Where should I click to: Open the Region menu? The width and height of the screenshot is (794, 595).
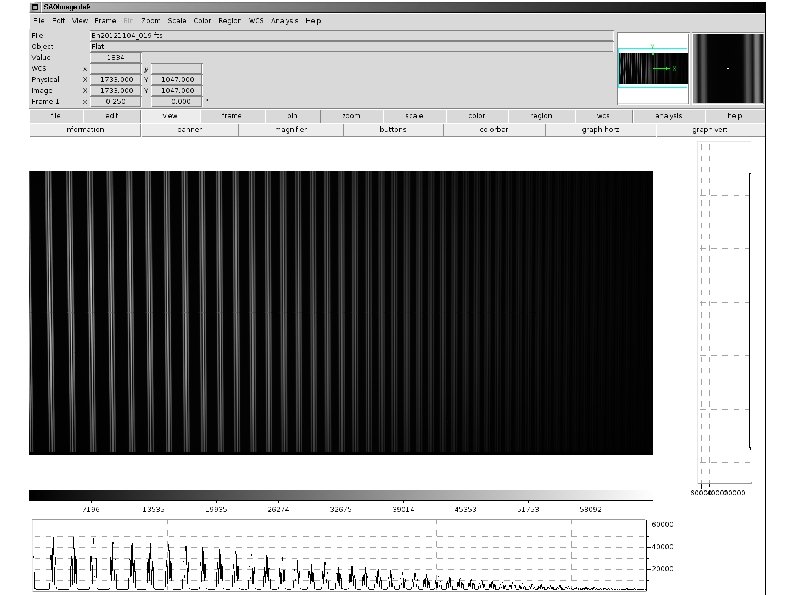(x=231, y=20)
